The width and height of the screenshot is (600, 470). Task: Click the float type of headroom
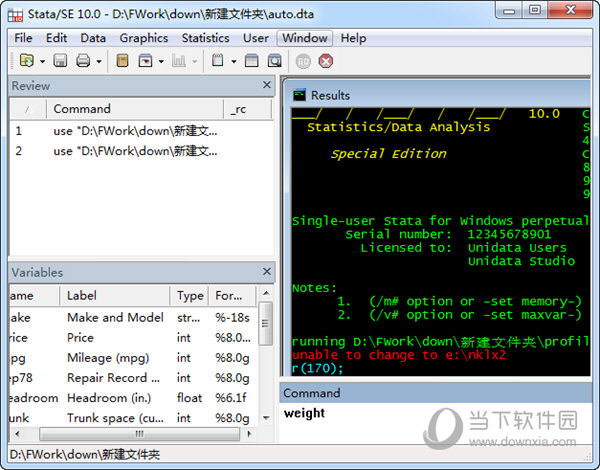tap(189, 398)
